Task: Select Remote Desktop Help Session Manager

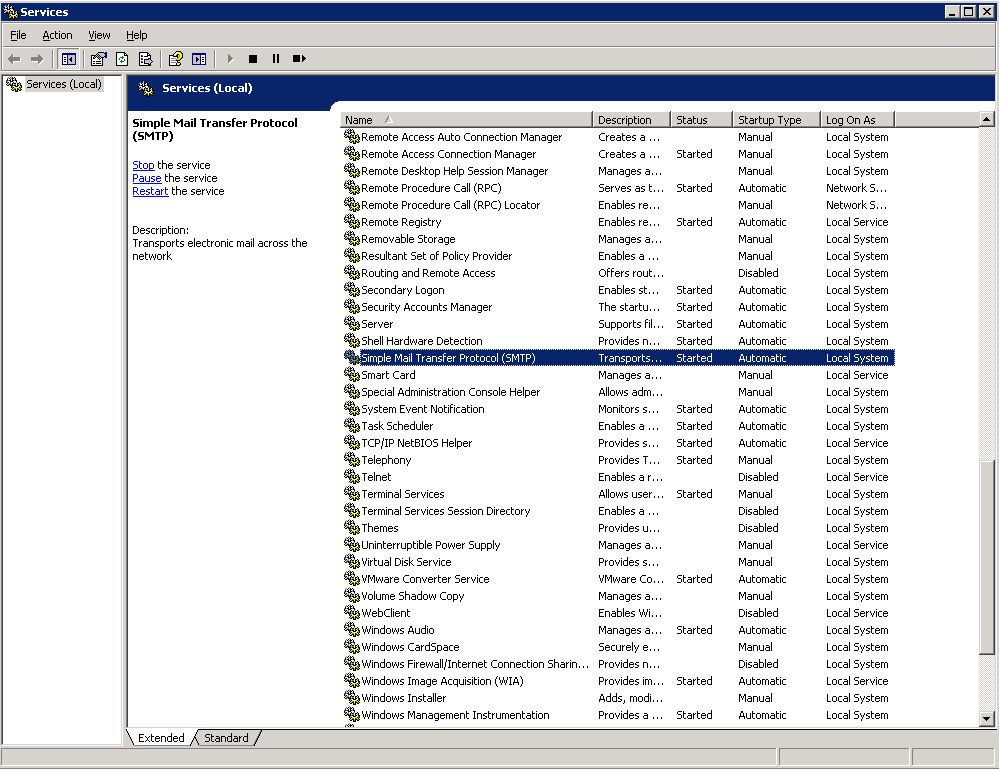Action: 454,171
